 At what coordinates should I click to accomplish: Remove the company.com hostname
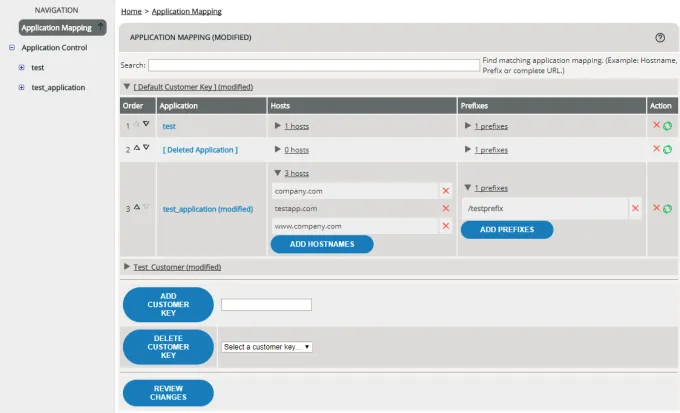tap(445, 191)
